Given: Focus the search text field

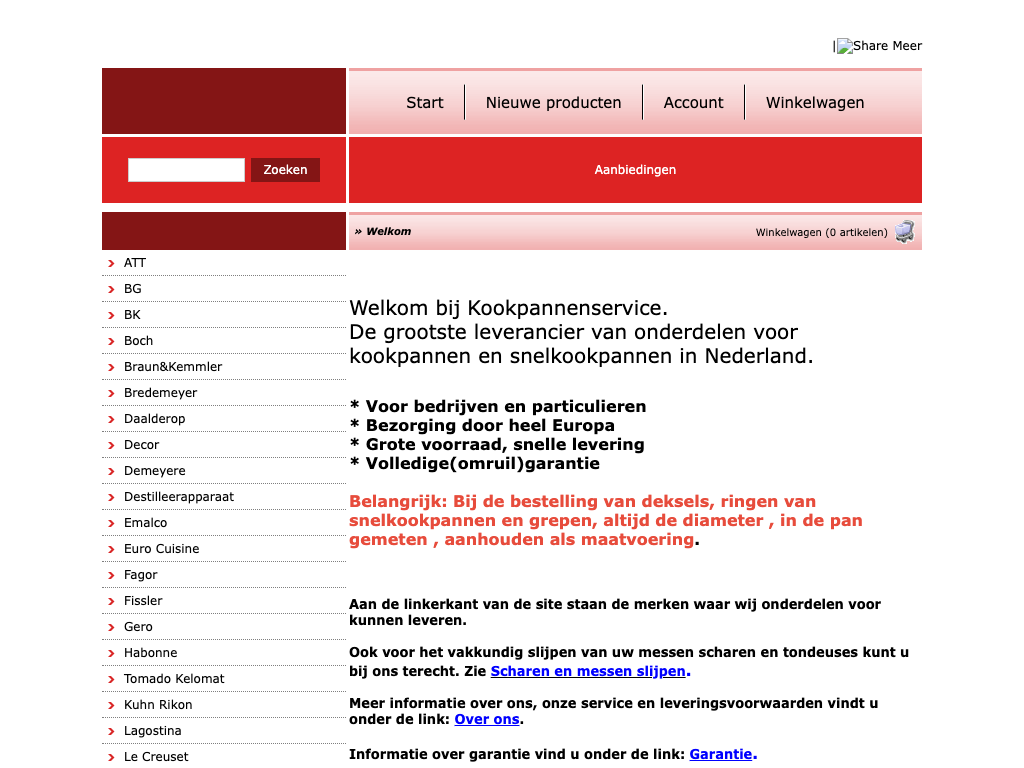Looking at the screenshot, I should [x=186, y=170].
